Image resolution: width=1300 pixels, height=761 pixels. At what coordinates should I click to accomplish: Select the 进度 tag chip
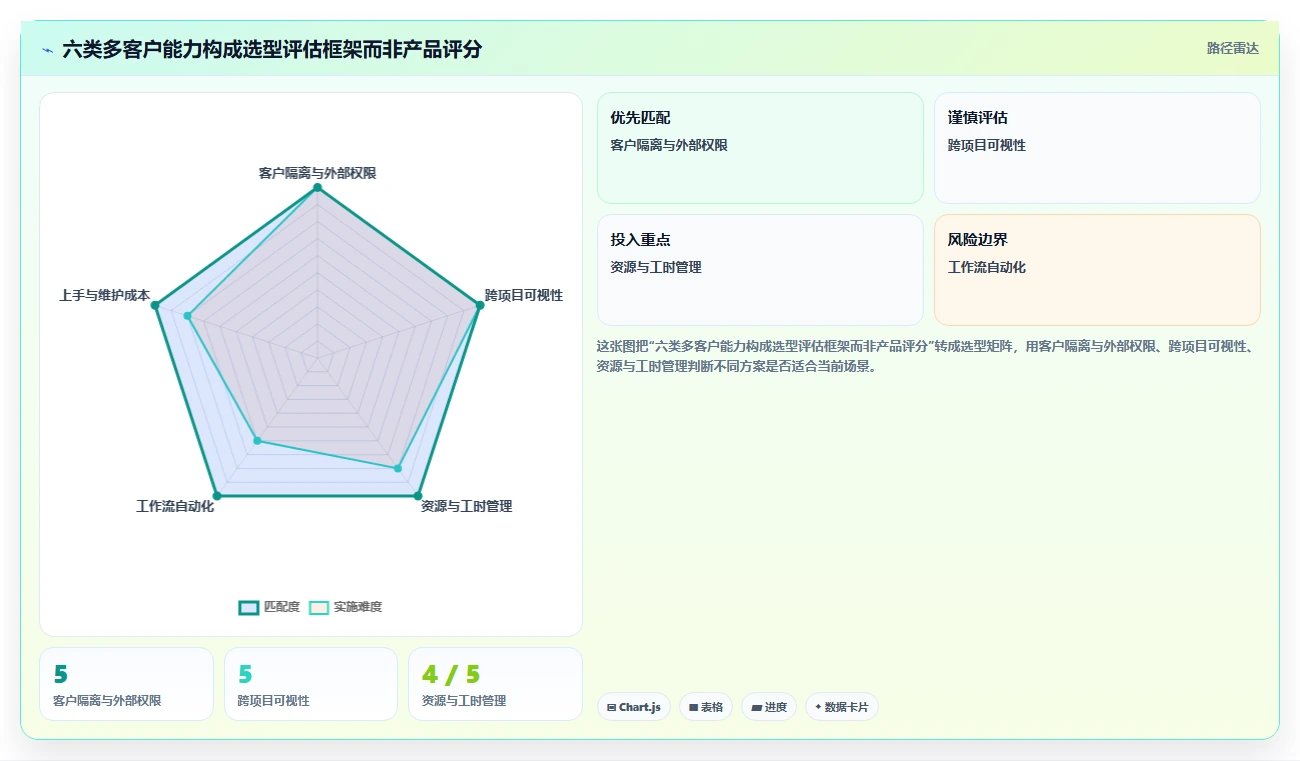pyautogui.click(x=769, y=707)
